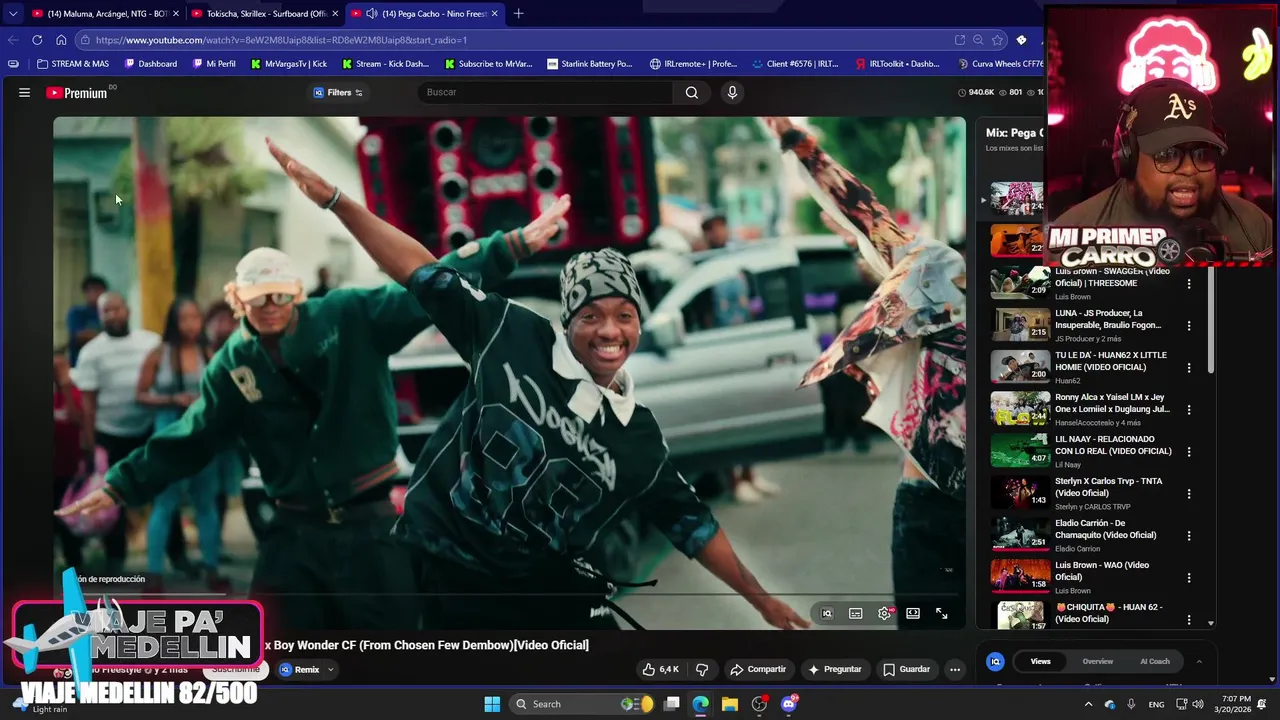Dislike the video
This screenshot has height=720, width=1280.
tap(702, 669)
